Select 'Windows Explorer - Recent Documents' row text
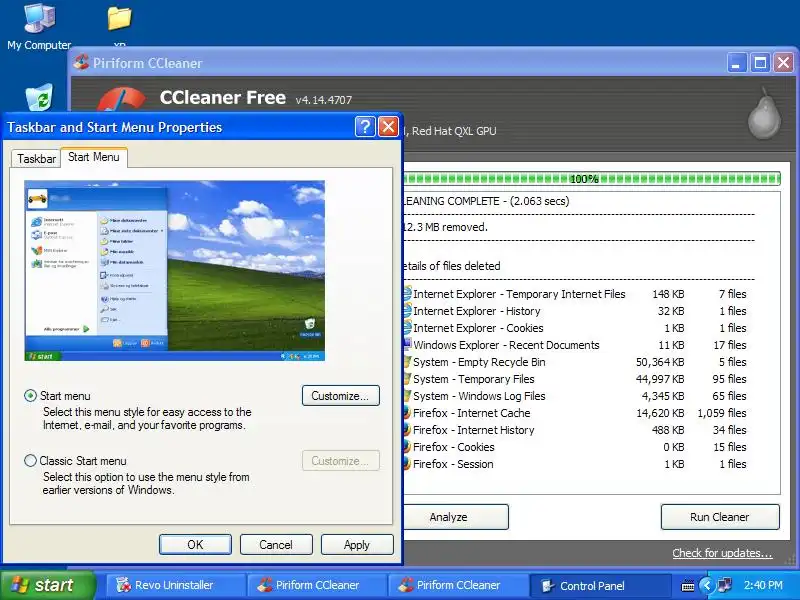800x600 pixels. (506, 345)
